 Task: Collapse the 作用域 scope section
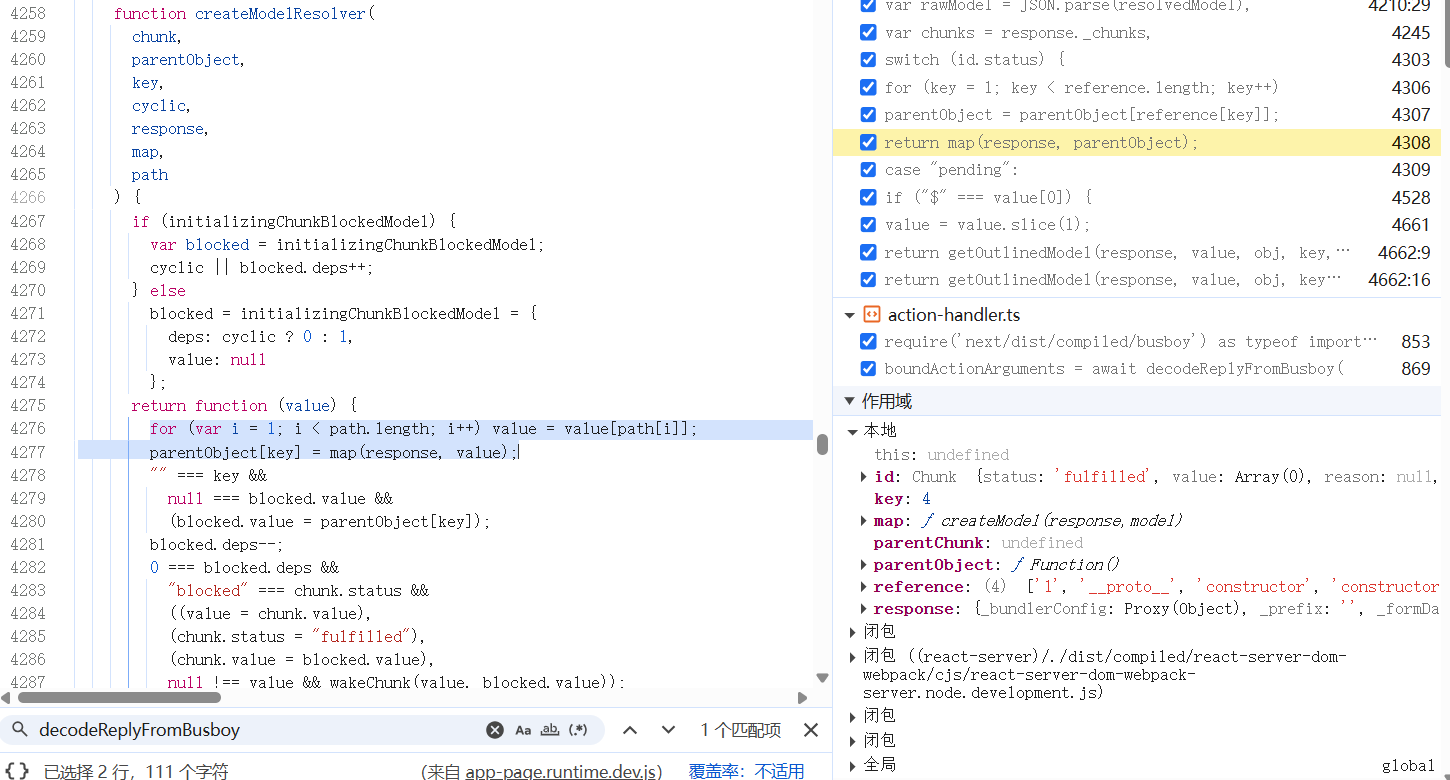850,402
